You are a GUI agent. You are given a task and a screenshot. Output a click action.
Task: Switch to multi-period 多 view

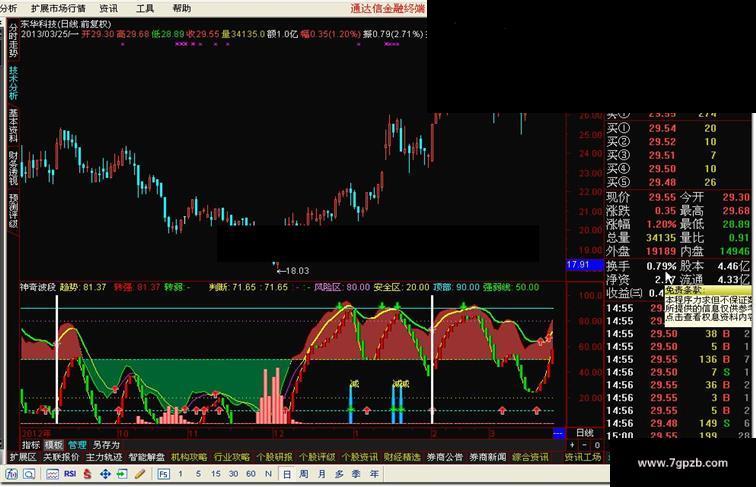point(339,474)
